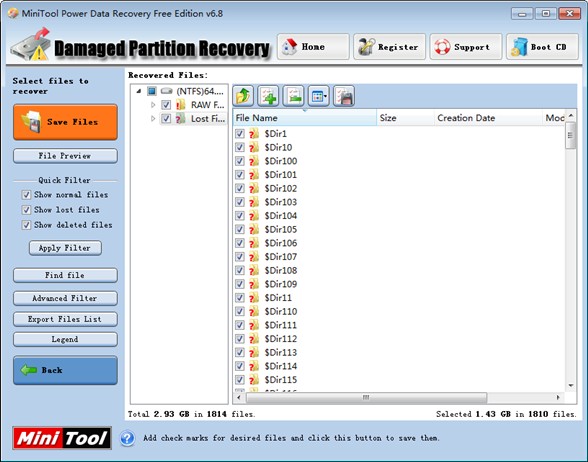Click the orange Save Files button

[65, 122]
